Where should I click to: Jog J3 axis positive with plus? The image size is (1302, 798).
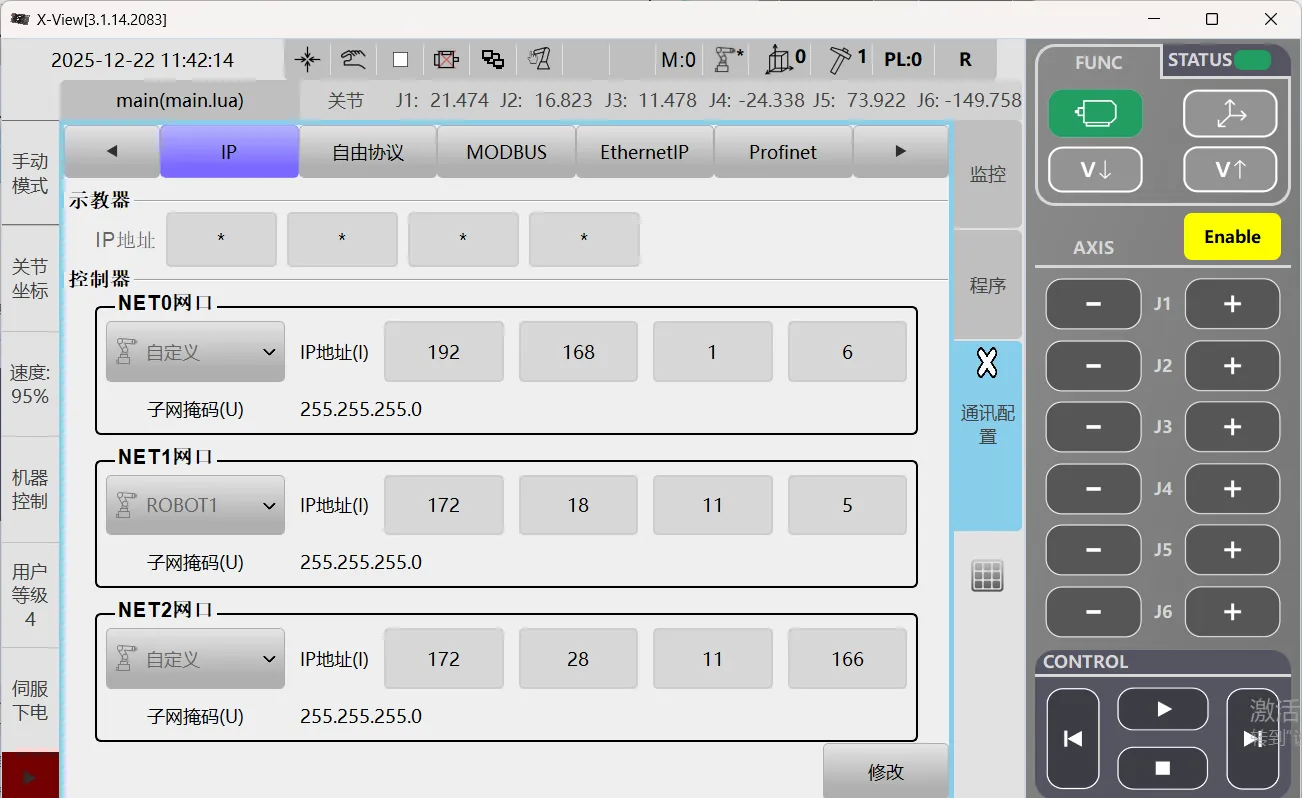1232,427
